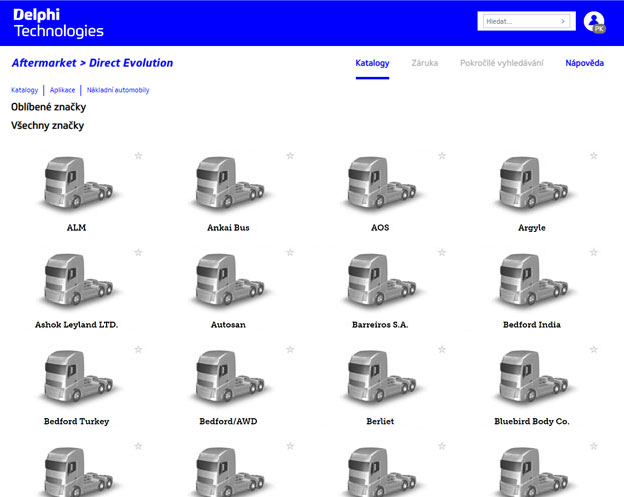Follow the Katalogy breadcrumb link

coord(25,90)
